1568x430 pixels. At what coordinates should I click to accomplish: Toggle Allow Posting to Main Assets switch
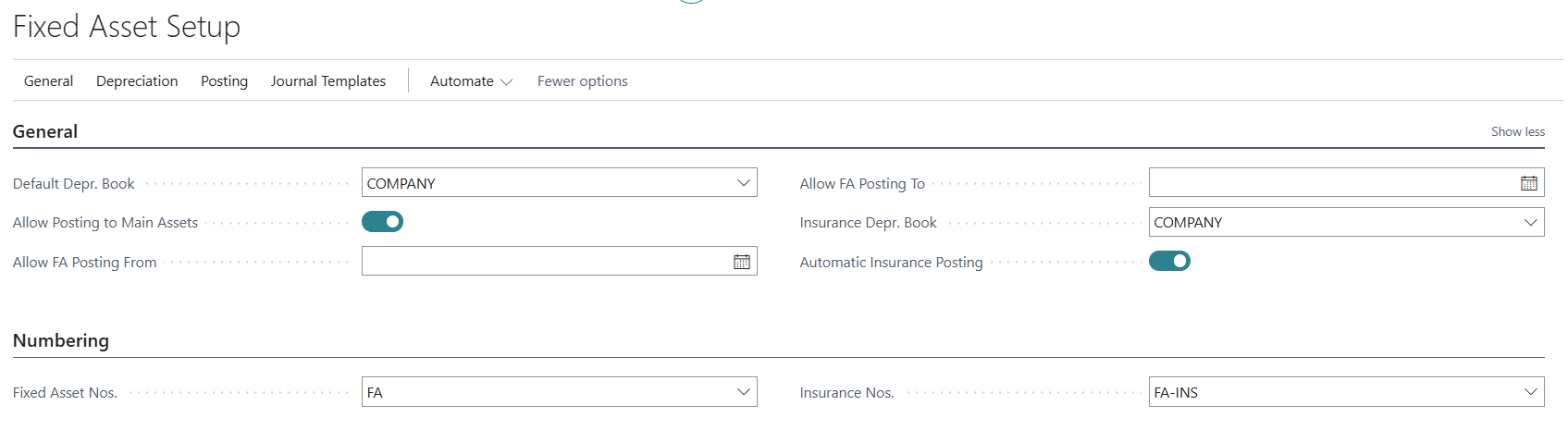click(x=382, y=222)
